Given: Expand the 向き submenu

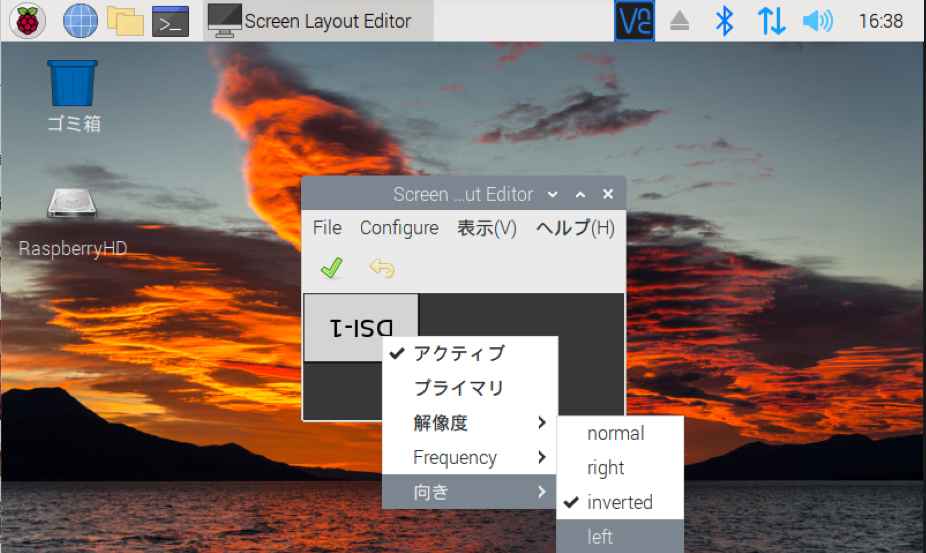Looking at the screenshot, I should (470, 492).
